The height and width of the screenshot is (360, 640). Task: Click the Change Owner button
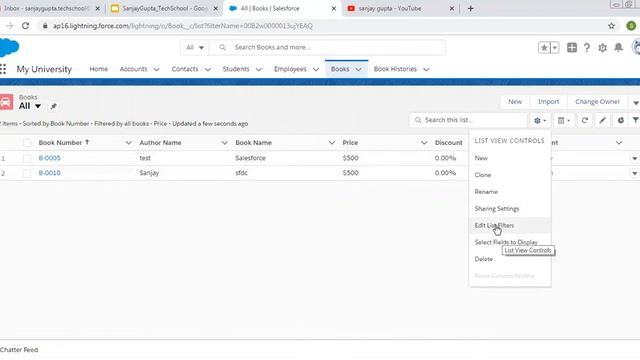(597, 102)
